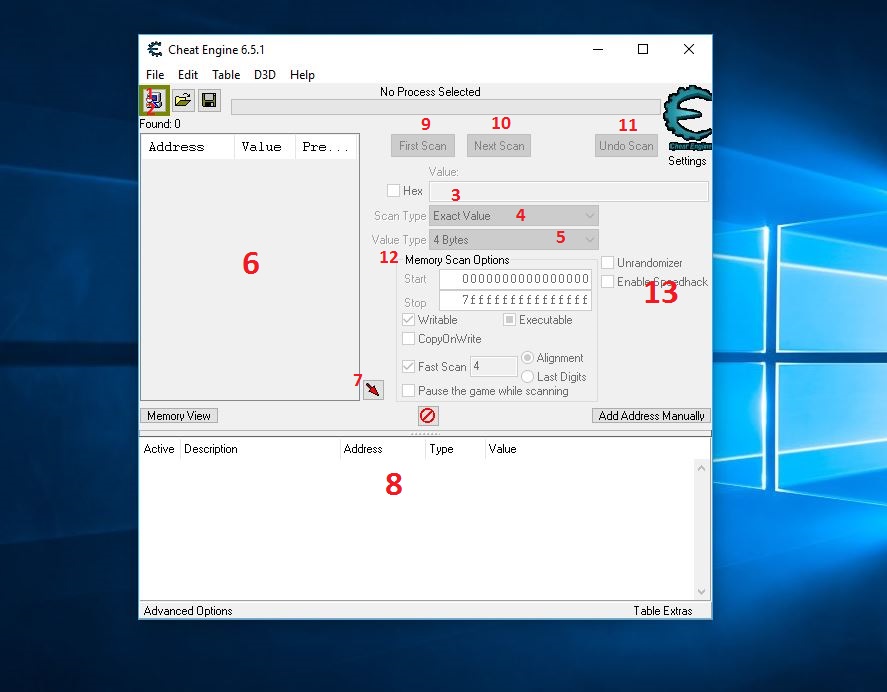This screenshot has height=692, width=887.
Task: Click the Start address field
Action: tap(515, 279)
